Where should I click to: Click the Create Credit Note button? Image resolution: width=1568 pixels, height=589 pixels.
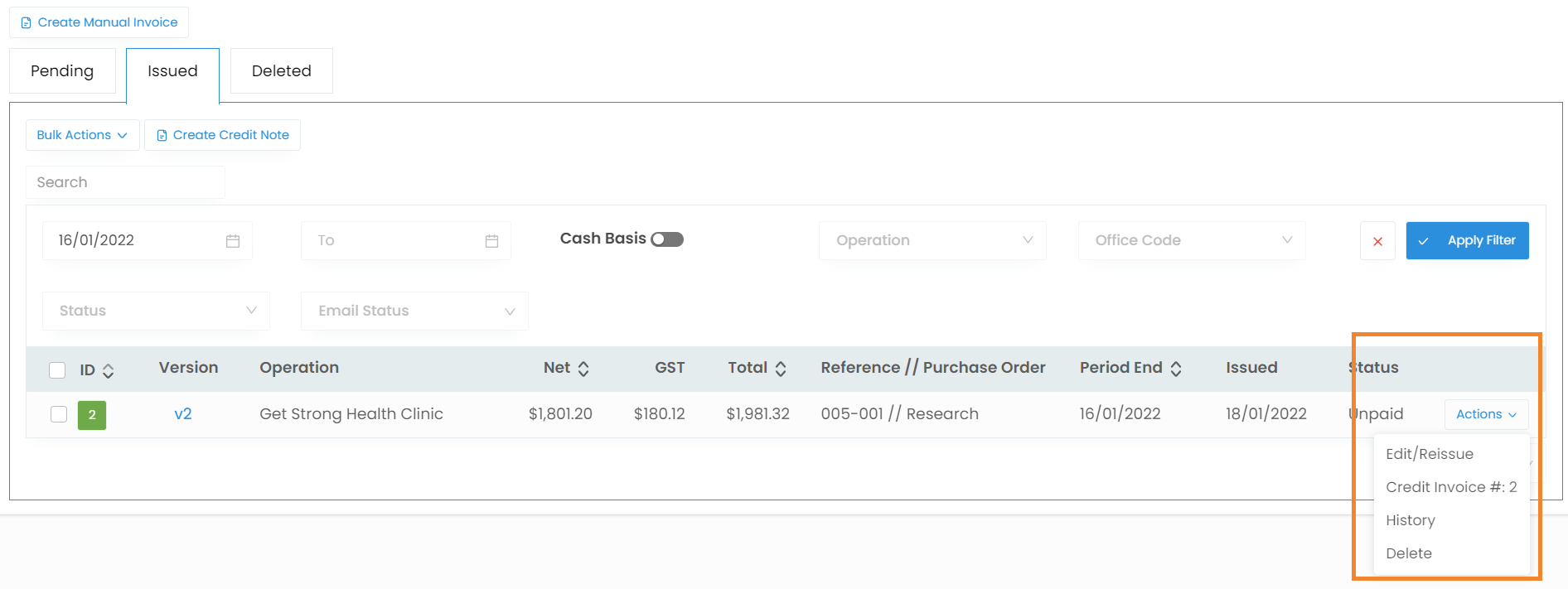coord(223,135)
